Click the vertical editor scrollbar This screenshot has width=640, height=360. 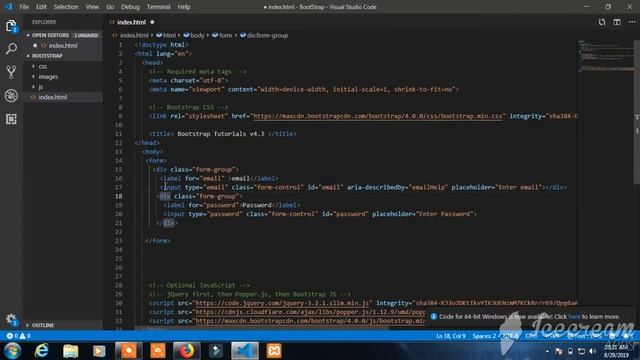[636, 112]
